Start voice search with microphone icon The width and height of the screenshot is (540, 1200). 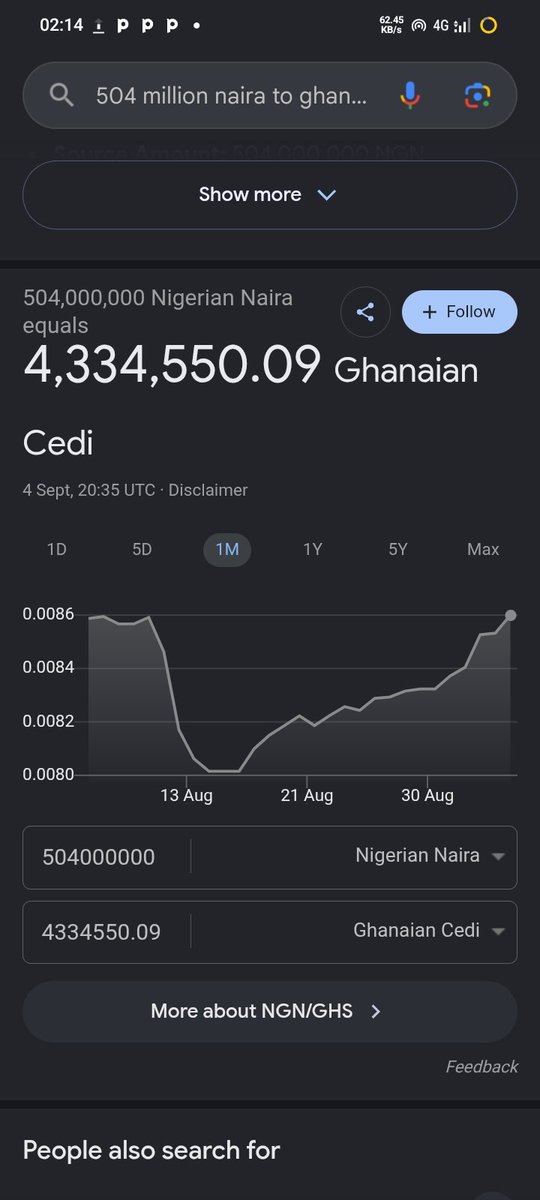click(409, 95)
